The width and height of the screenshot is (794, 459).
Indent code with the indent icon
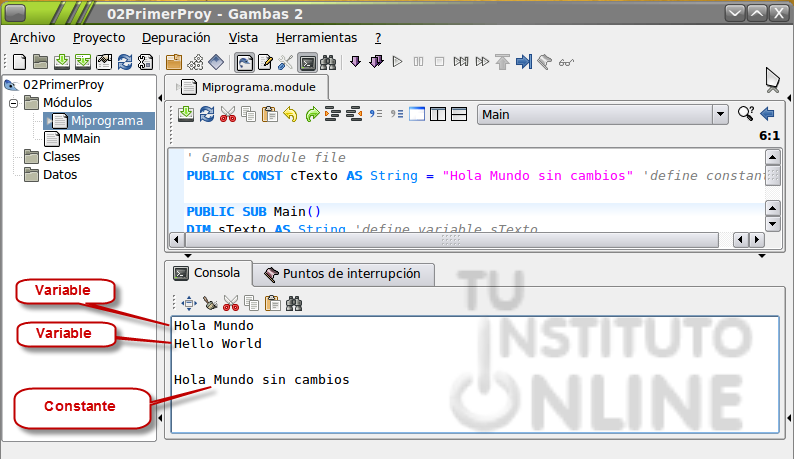pos(333,114)
